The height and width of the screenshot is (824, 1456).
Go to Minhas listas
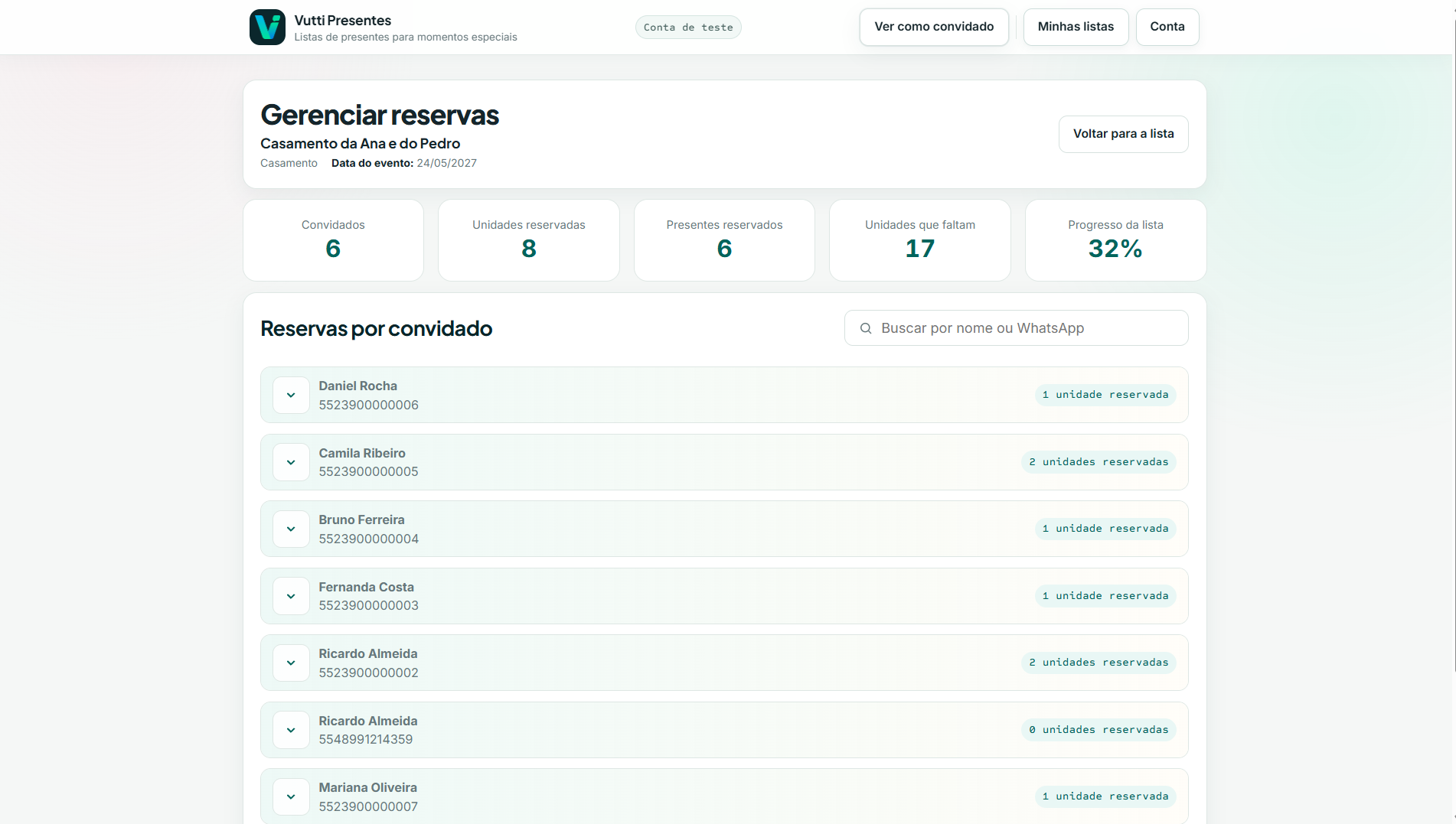(1076, 27)
